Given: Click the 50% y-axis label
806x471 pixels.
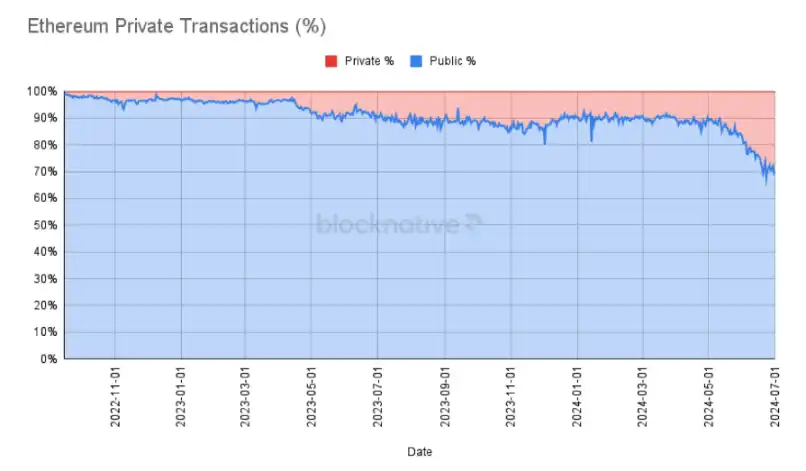Looking at the screenshot, I should [45, 225].
